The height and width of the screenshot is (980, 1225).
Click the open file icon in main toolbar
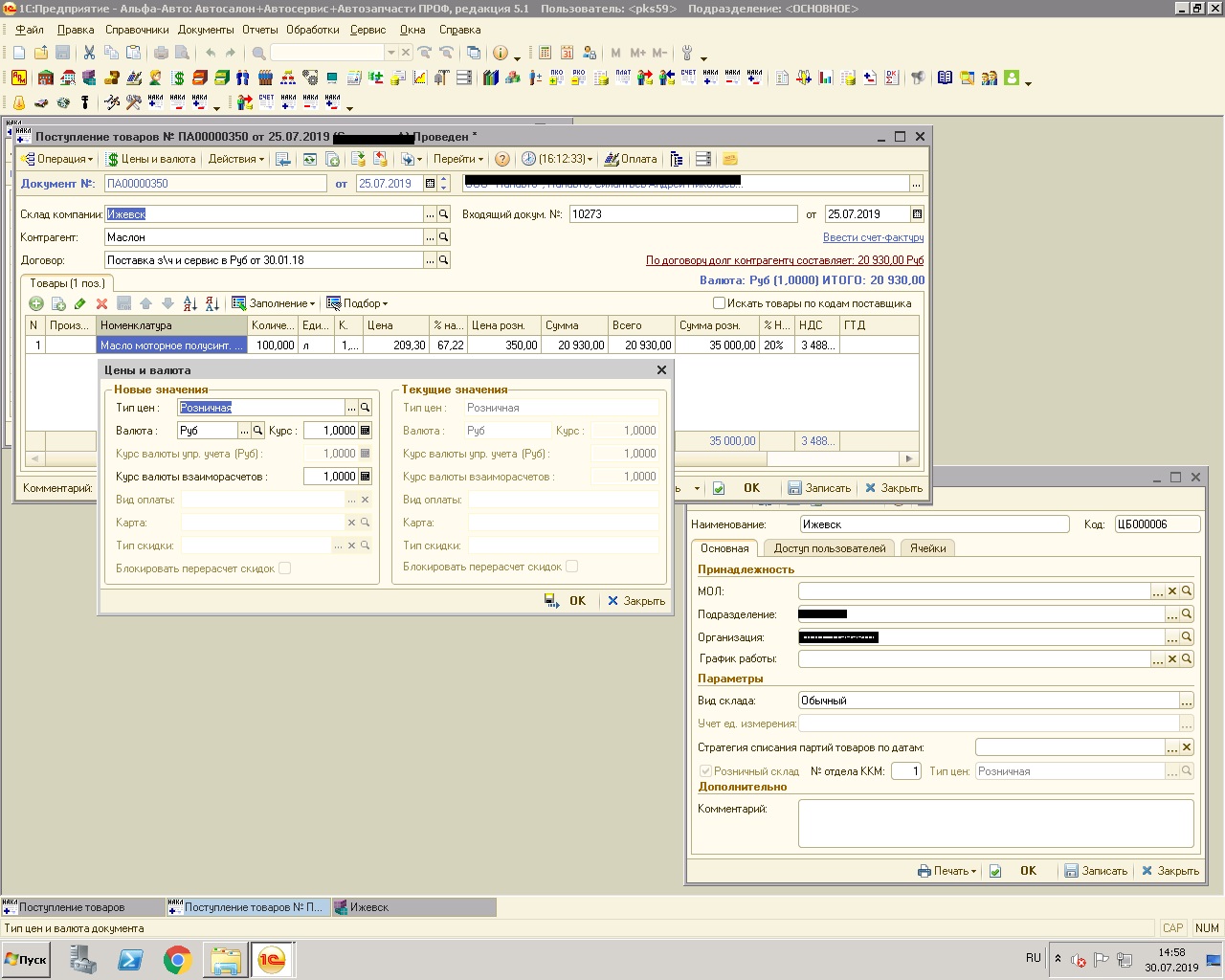[x=41, y=53]
